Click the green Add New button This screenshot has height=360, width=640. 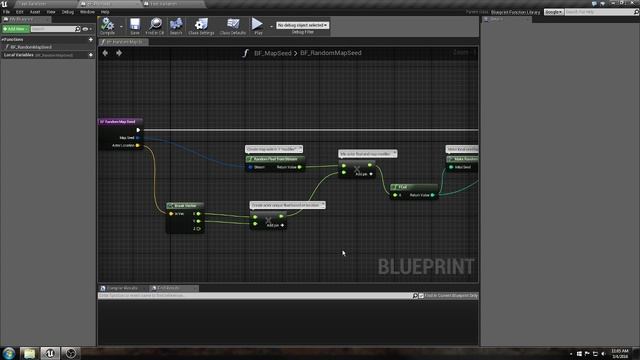pos(16,29)
